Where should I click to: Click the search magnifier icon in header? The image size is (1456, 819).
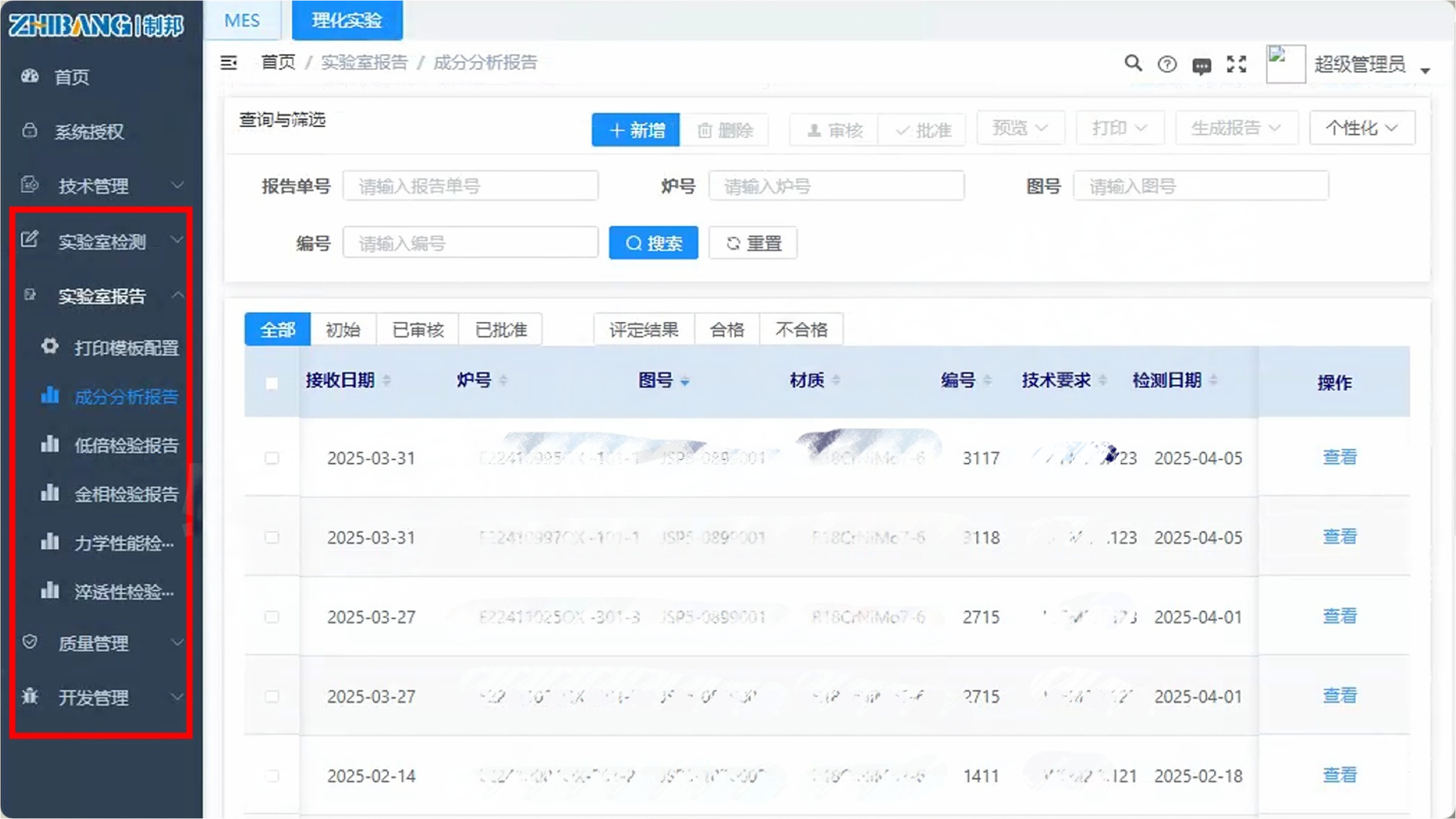(1132, 64)
